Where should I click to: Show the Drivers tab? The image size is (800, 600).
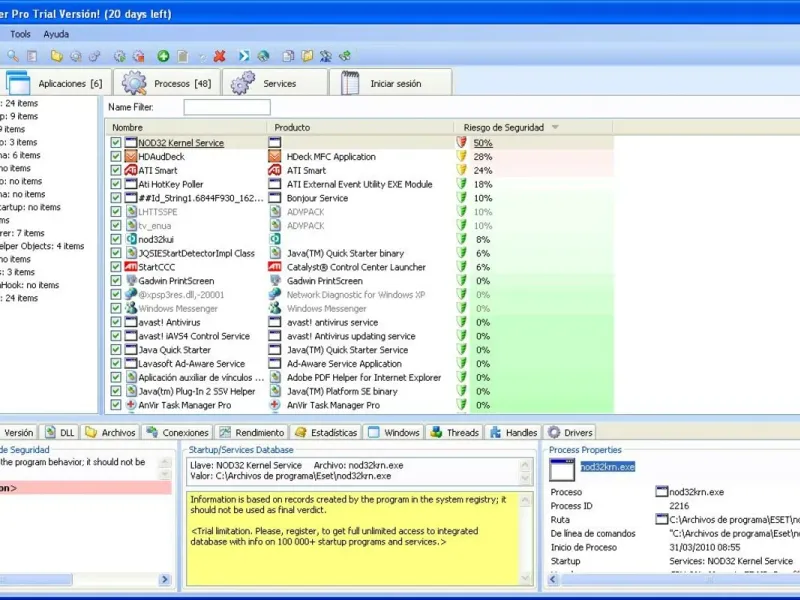pyautogui.click(x=570, y=432)
